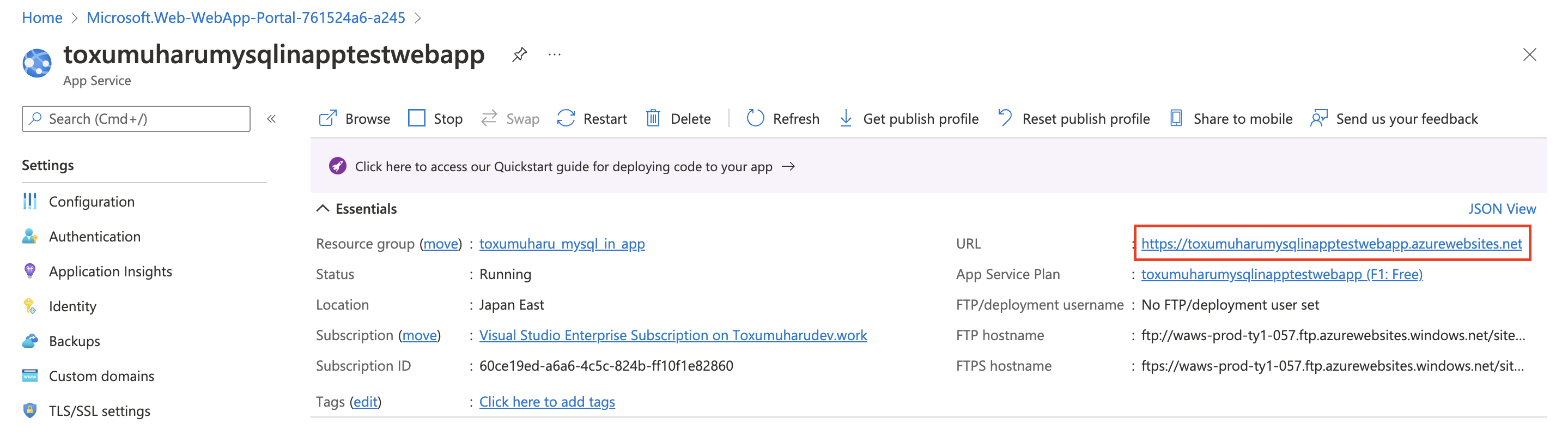Click the Swap slots button
The height and width of the screenshot is (435, 1568).
tap(510, 118)
